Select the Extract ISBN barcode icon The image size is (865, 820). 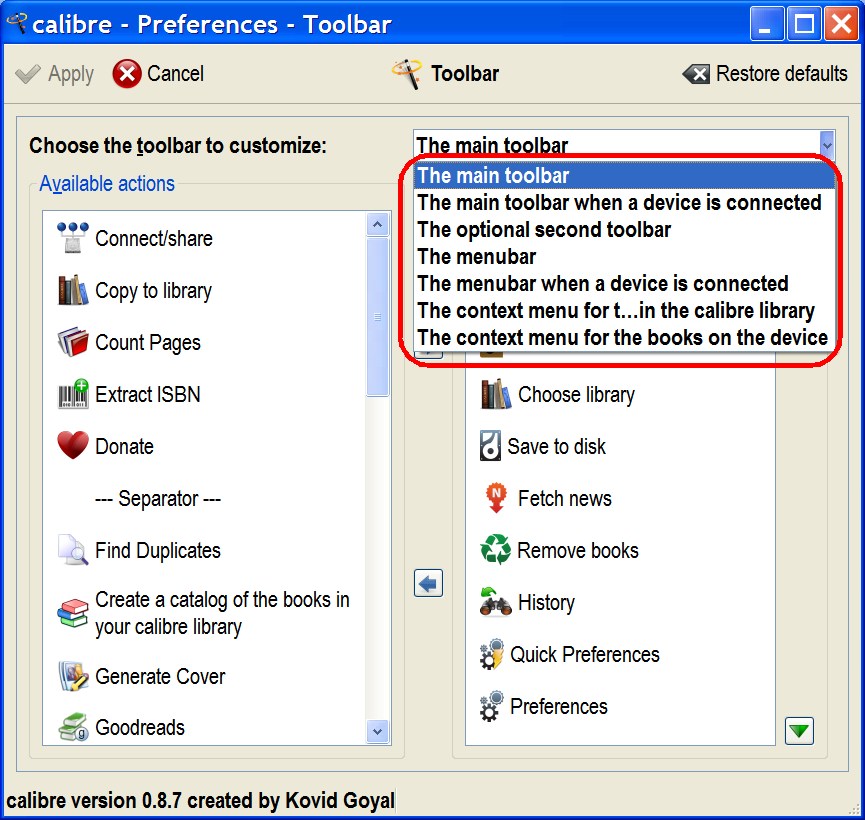coord(73,394)
